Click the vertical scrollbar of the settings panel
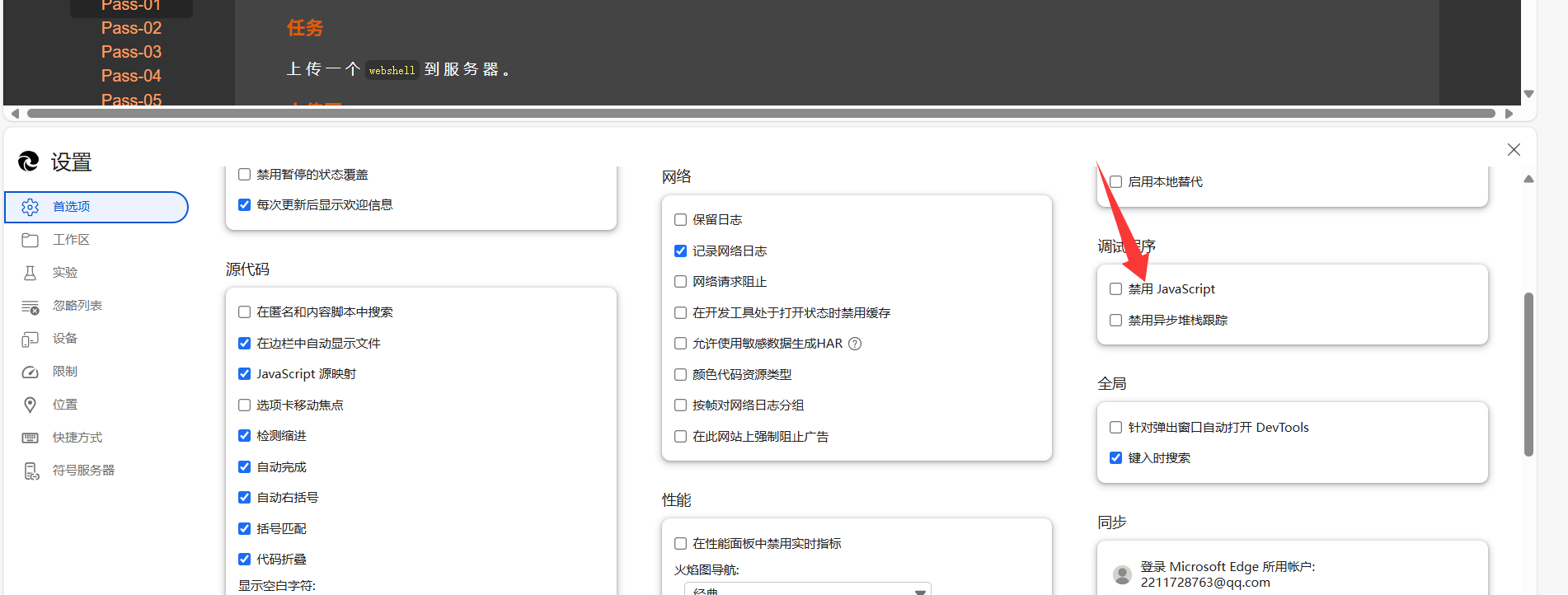Image resolution: width=1568 pixels, height=595 pixels. [1528, 374]
